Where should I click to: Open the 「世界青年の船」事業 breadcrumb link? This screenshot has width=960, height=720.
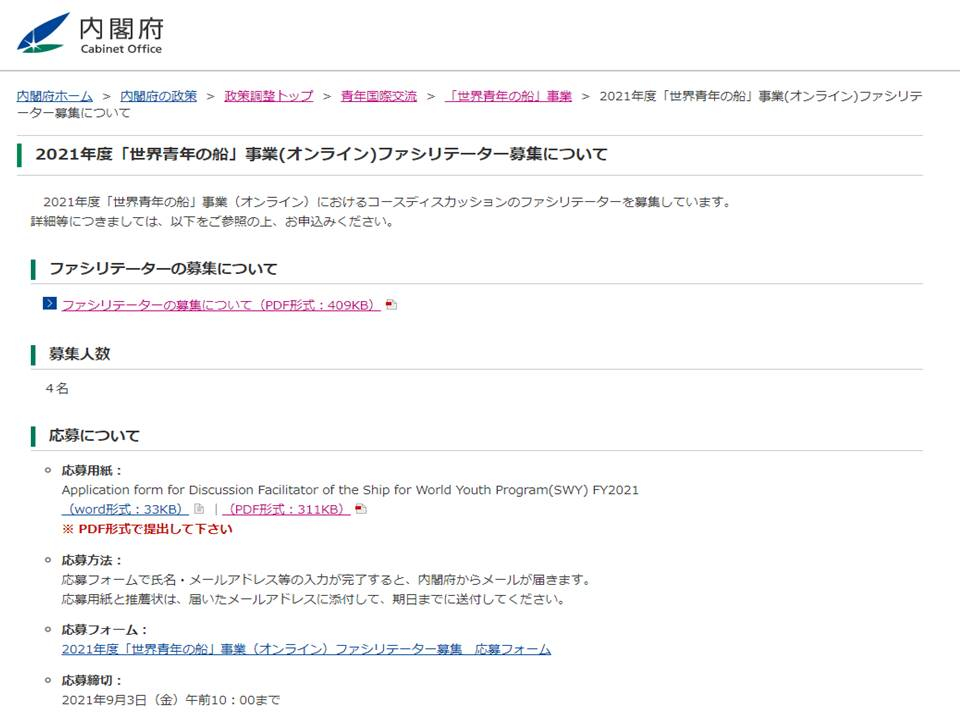pyautogui.click(x=508, y=96)
